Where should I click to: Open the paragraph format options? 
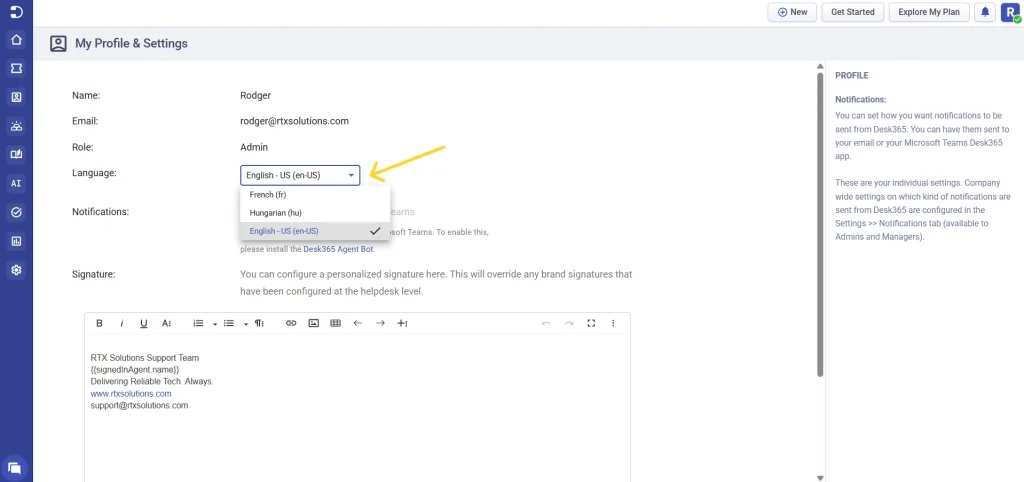pos(259,323)
